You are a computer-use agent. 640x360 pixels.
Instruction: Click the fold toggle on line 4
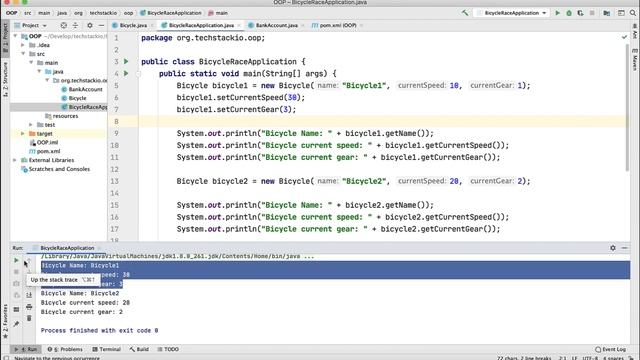coord(138,74)
